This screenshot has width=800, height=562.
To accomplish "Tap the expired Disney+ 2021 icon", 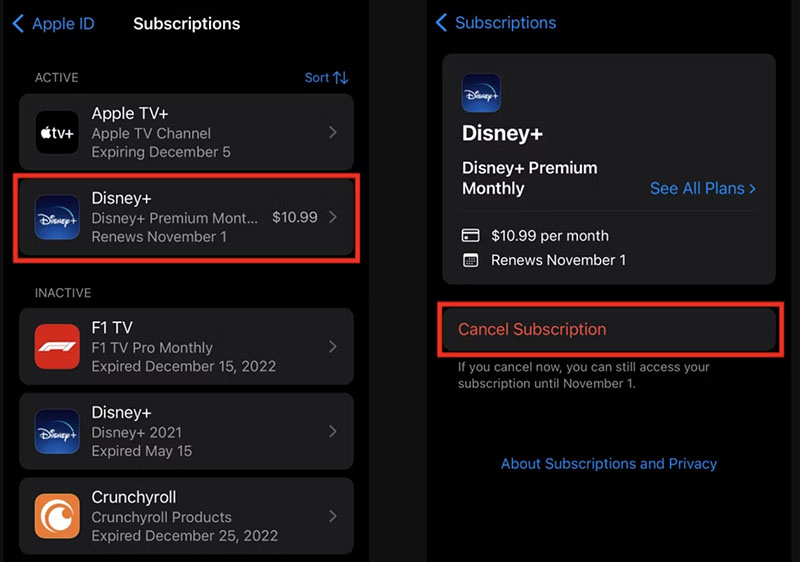I will click(x=57, y=431).
